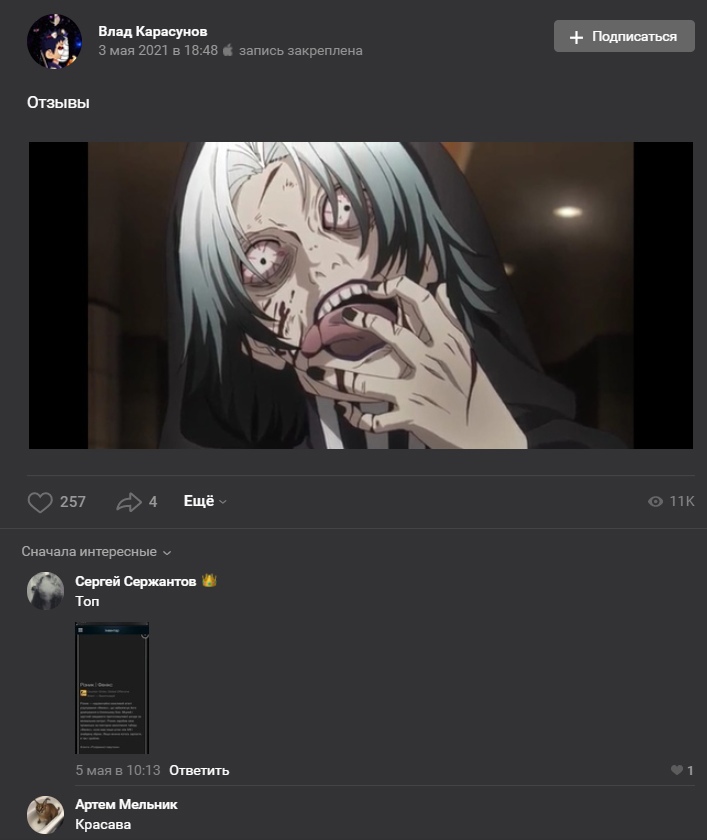
Task: Open the screenshot attachment in Сергей's comment
Action: (x=112, y=688)
